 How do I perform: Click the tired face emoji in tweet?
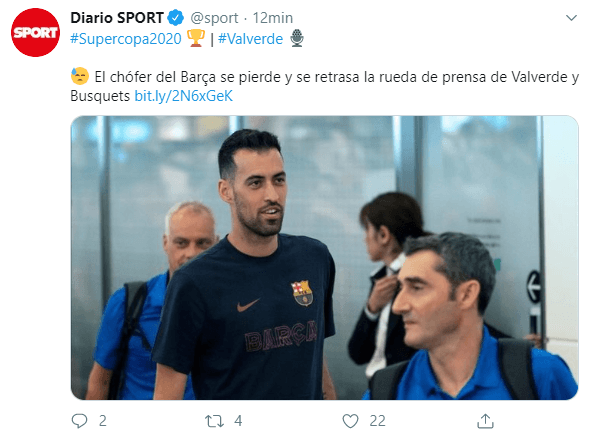coord(79,76)
